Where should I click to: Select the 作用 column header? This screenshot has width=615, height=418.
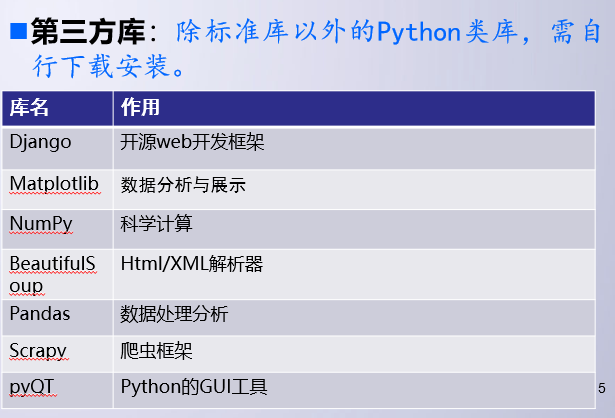(x=354, y=108)
